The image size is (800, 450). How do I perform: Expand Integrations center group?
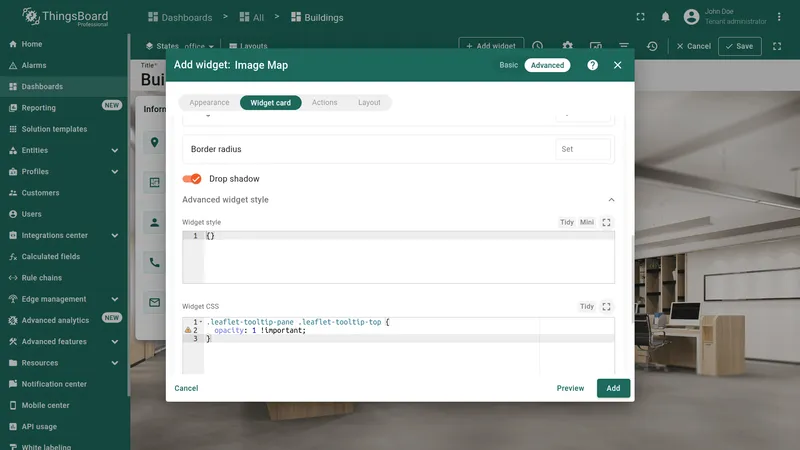click(x=64, y=235)
